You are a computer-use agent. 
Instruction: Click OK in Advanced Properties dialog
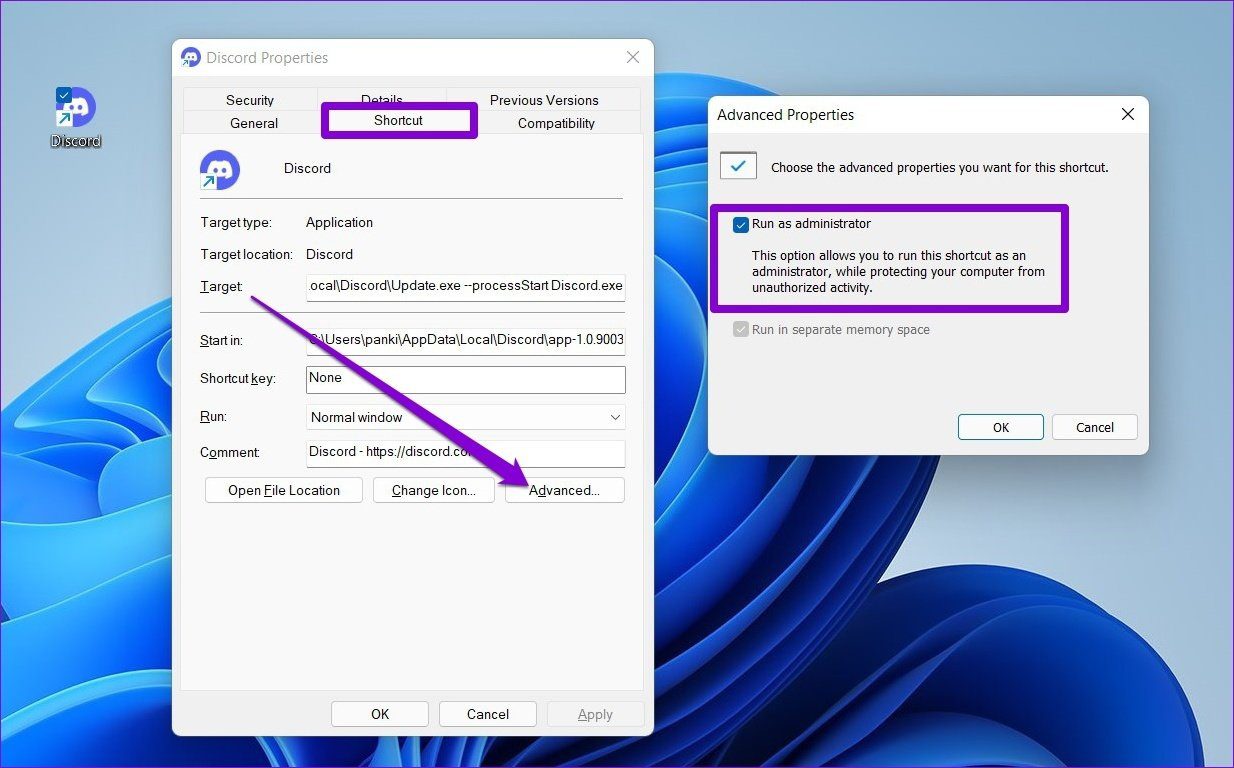tap(1001, 427)
